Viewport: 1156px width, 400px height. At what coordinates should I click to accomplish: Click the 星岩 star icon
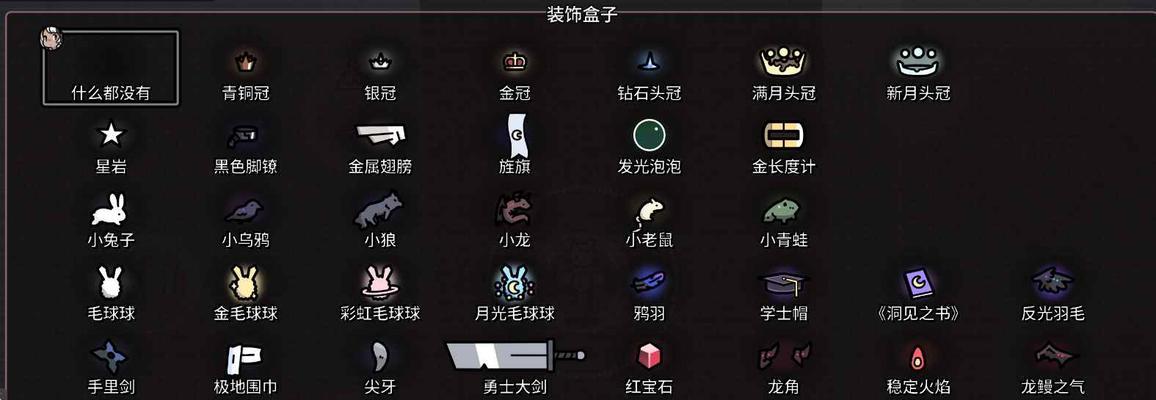click(x=111, y=135)
